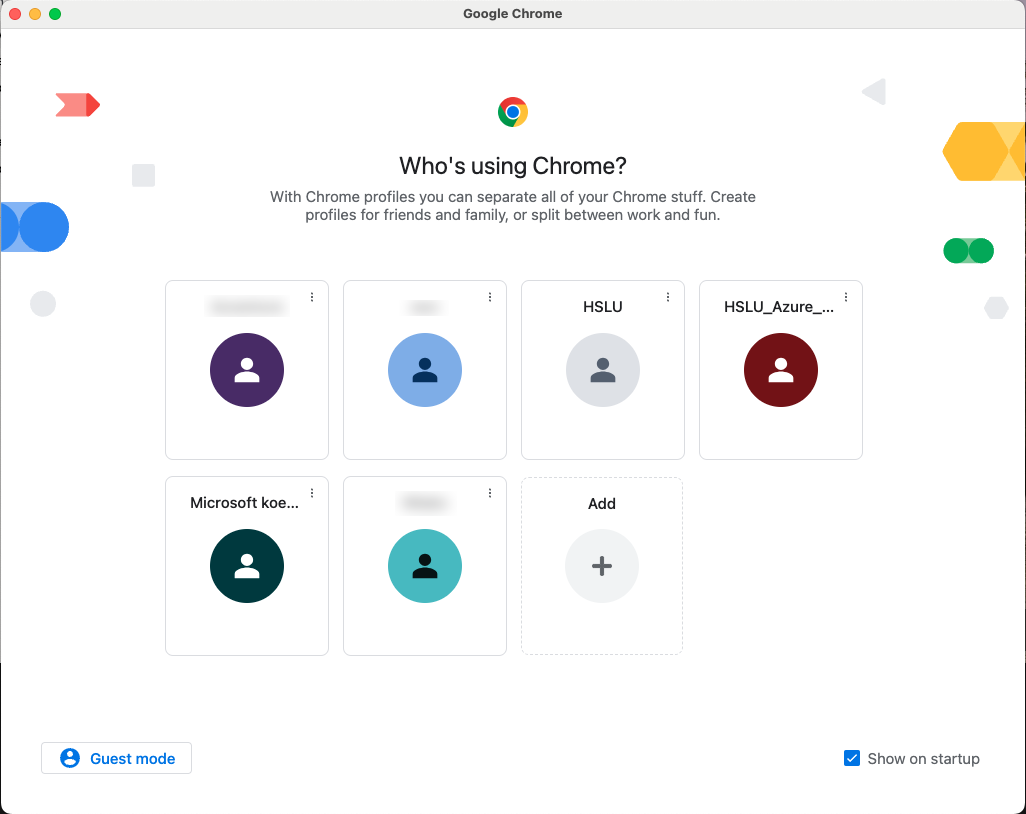This screenshot has width=1026, height=814.
Task: Click the Show on startup label text
Action: pos(923,759)
